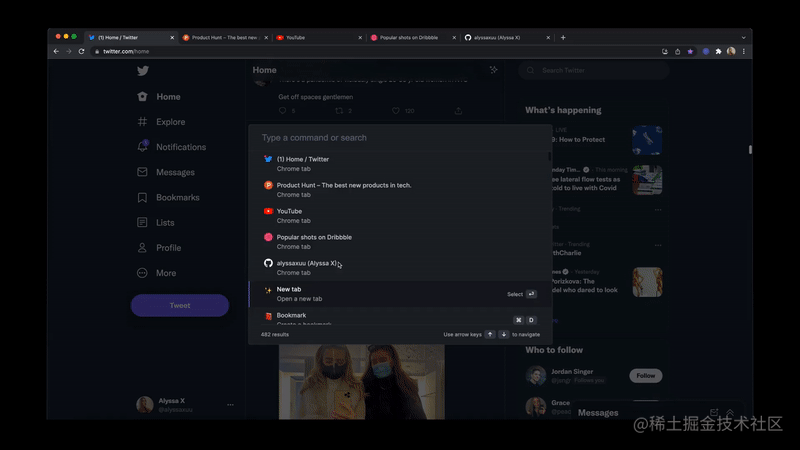Like the tweet with heart icon
The image size is (800, 450).
[395, 111]
